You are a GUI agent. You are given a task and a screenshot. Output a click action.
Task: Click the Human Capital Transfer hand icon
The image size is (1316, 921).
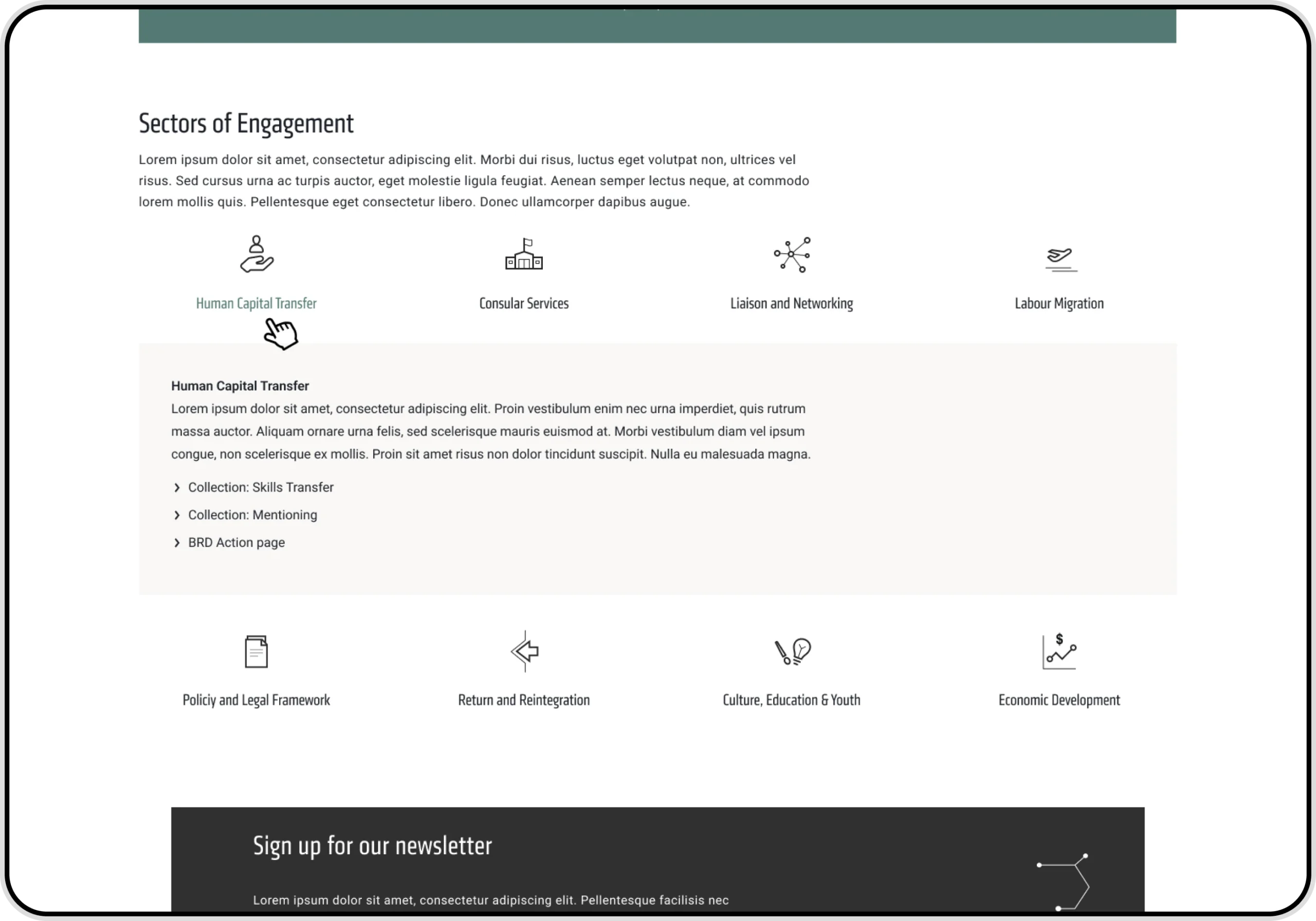coord(256,254)
